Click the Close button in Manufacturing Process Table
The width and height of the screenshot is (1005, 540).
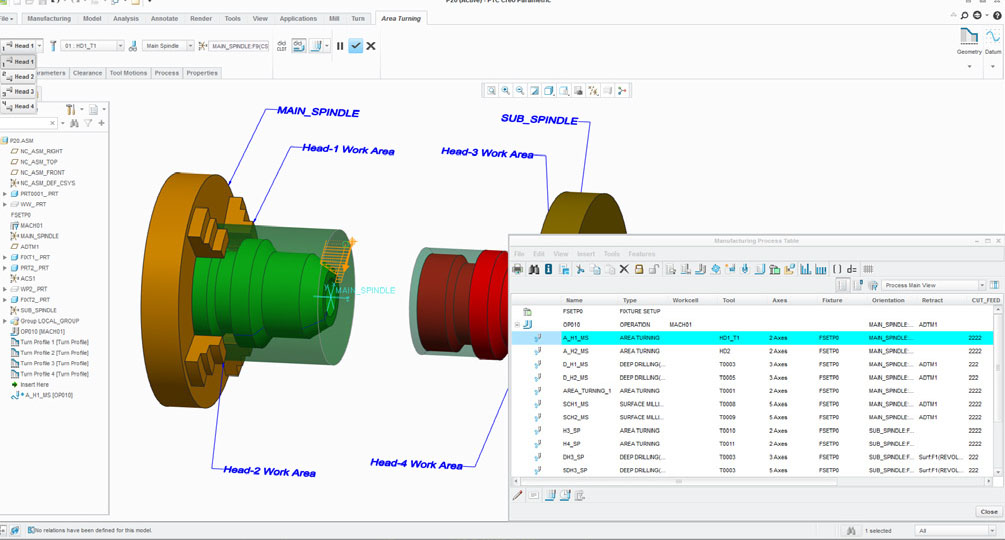coord(989,511)
